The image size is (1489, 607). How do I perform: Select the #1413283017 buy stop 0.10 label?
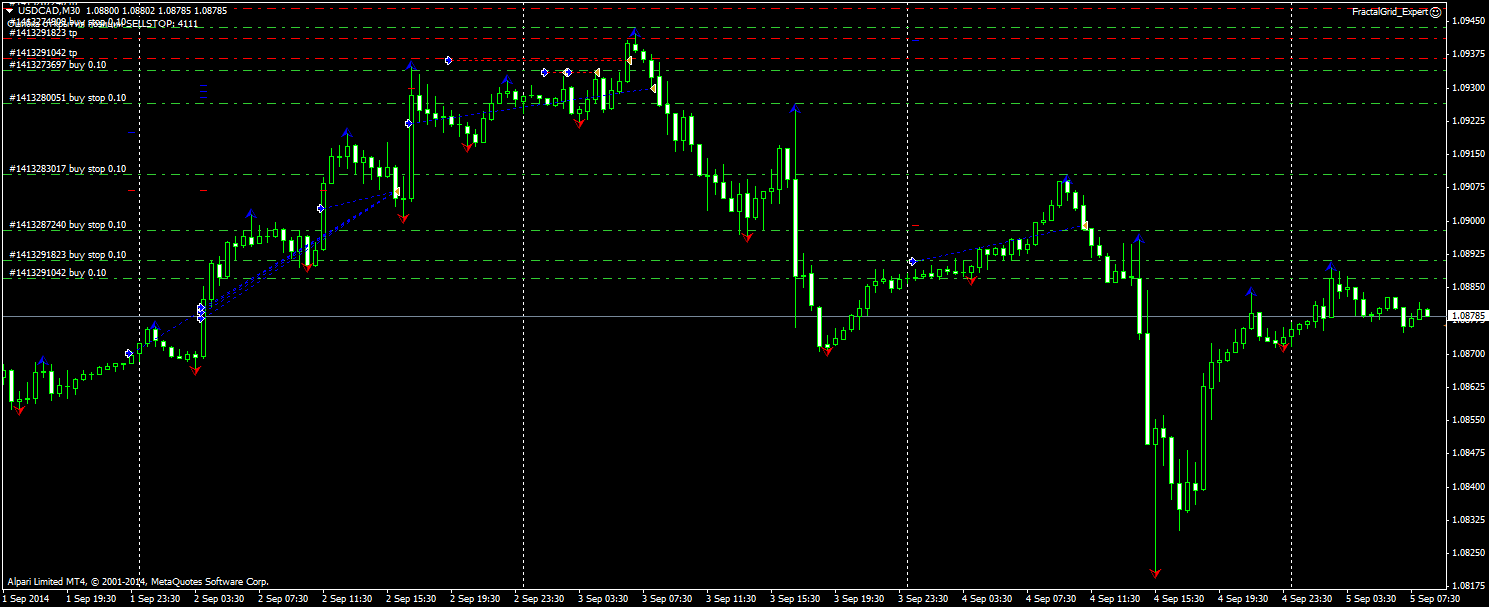(x=68, y=169)
